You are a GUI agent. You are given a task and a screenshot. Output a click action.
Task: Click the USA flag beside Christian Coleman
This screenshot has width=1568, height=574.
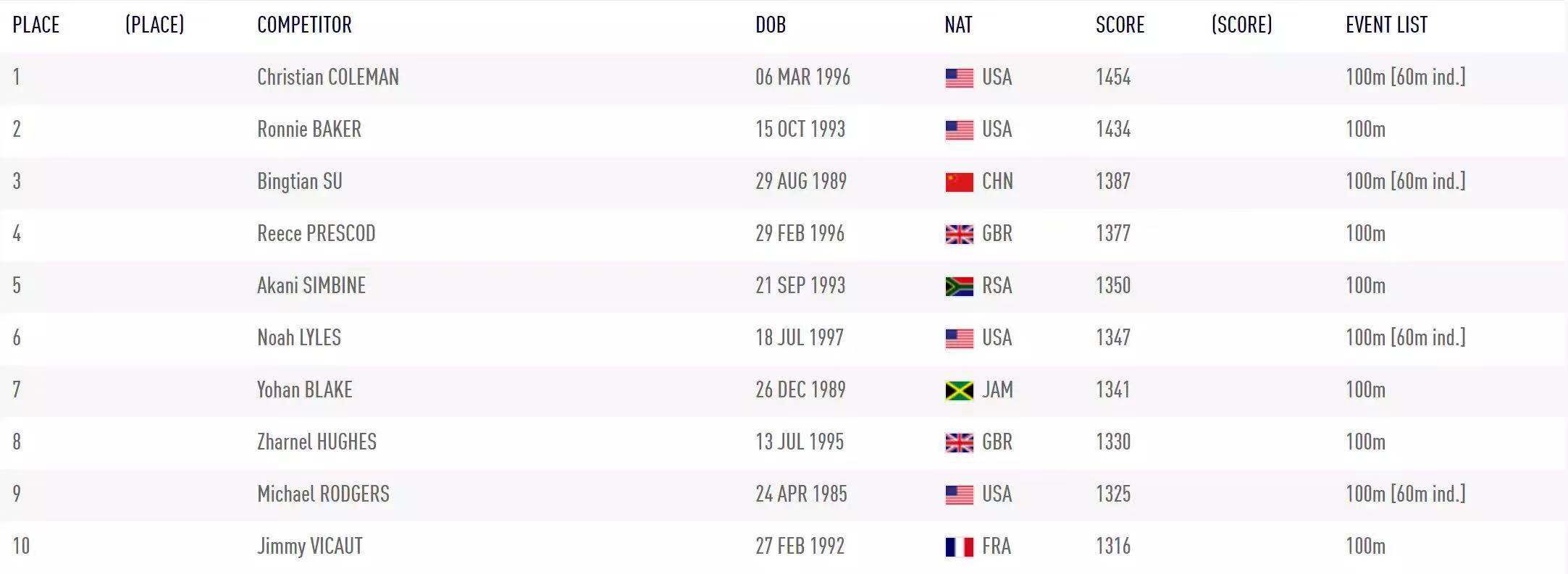point(959,77)
